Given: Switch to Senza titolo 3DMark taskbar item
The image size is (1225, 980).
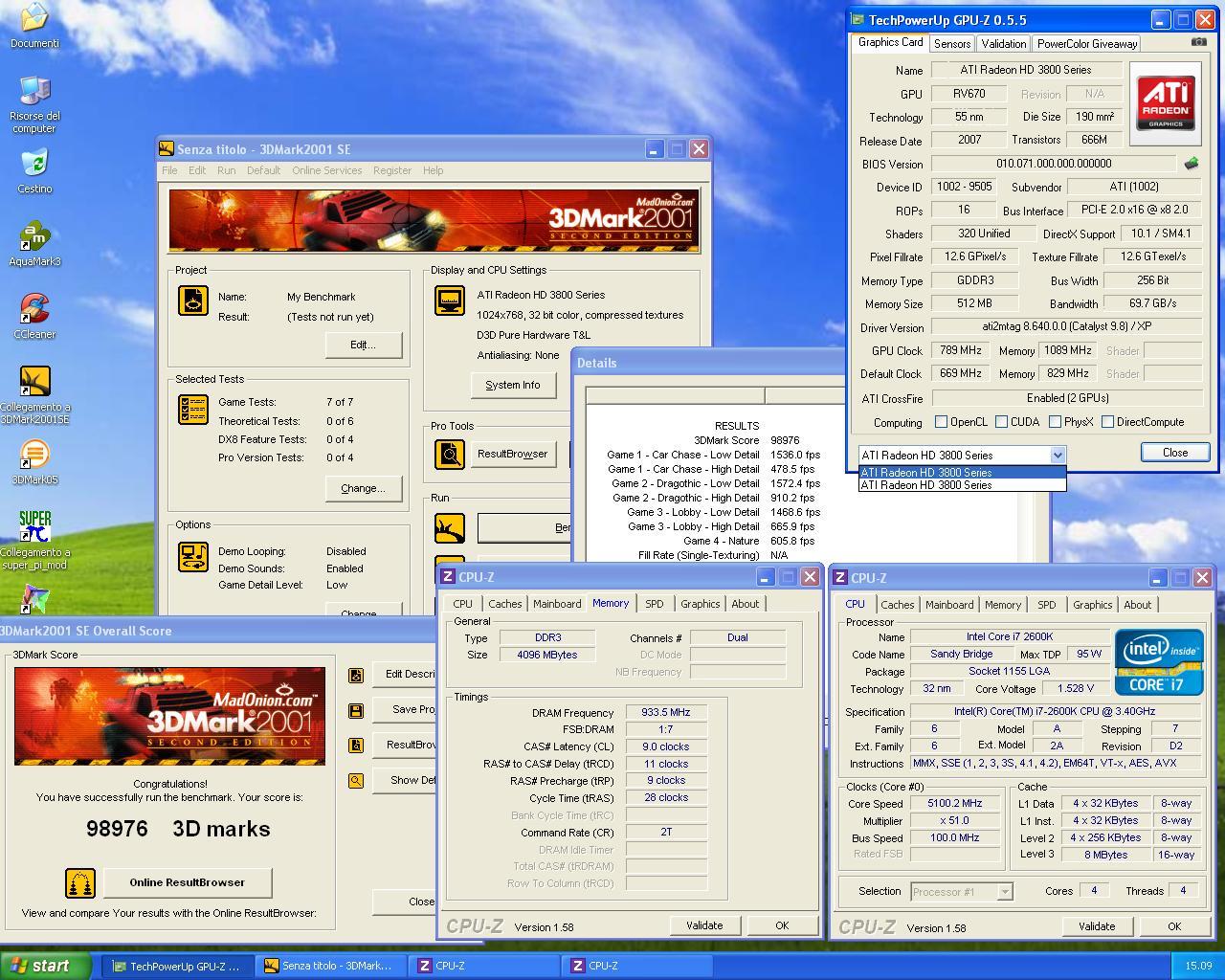Looking at the screenshot, I should [331, 966].
